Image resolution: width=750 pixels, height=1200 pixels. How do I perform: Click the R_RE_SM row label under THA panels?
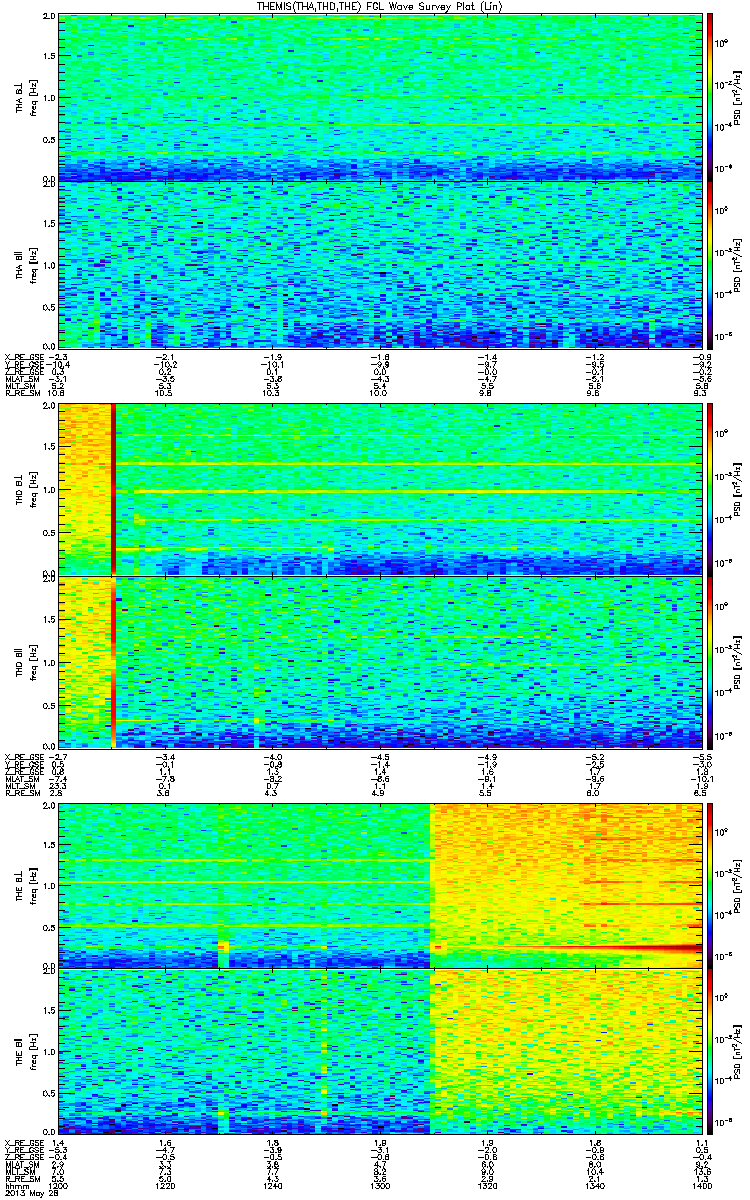pyautogui.click(x=21, y=394)
